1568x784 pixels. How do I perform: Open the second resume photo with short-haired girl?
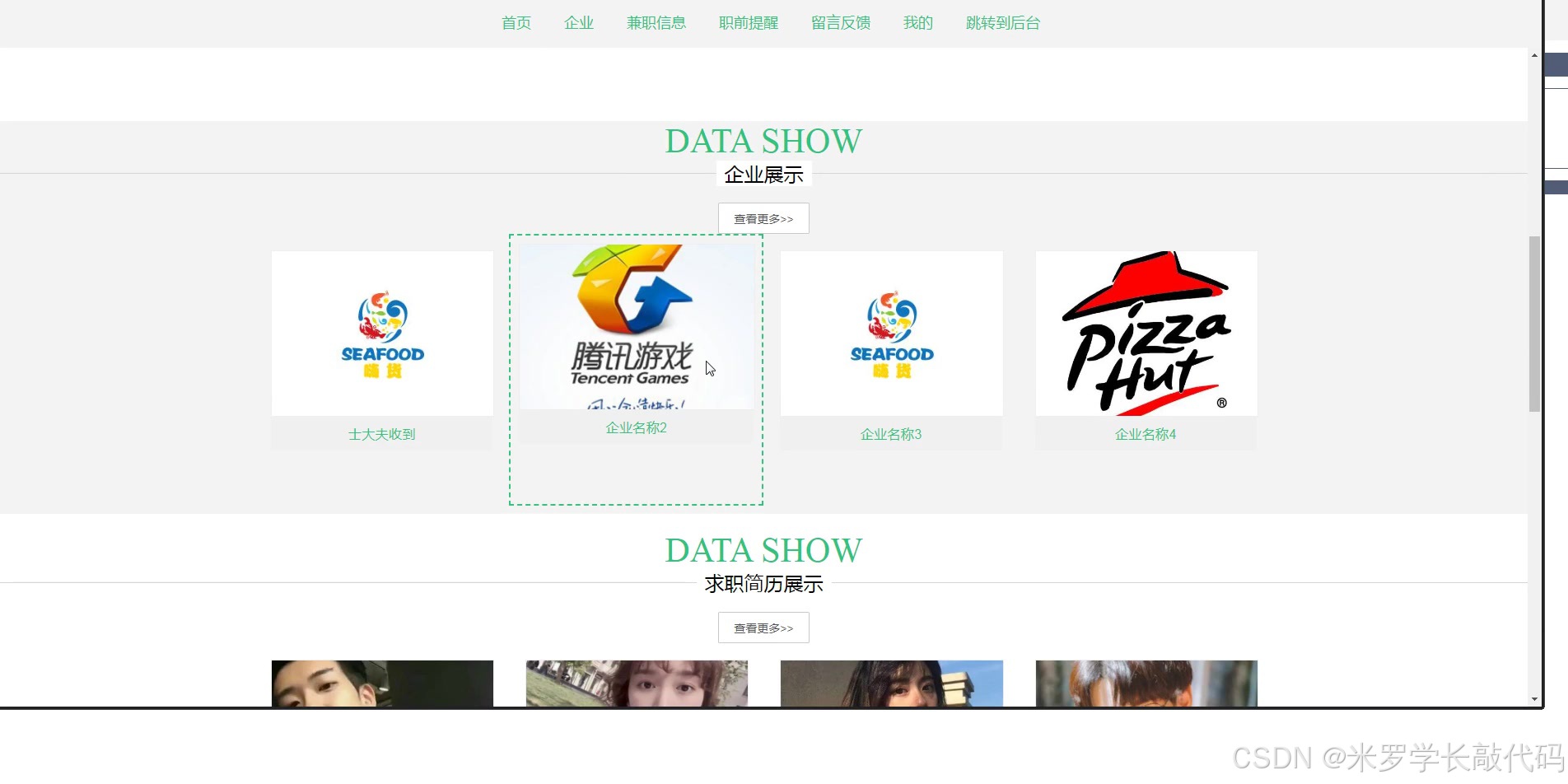(x=637, y=684)
